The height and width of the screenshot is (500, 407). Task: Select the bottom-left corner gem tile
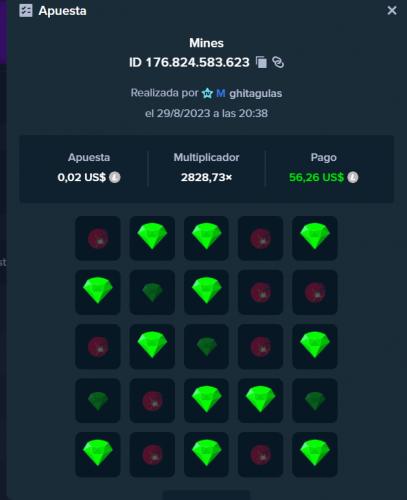click(98, 455)
